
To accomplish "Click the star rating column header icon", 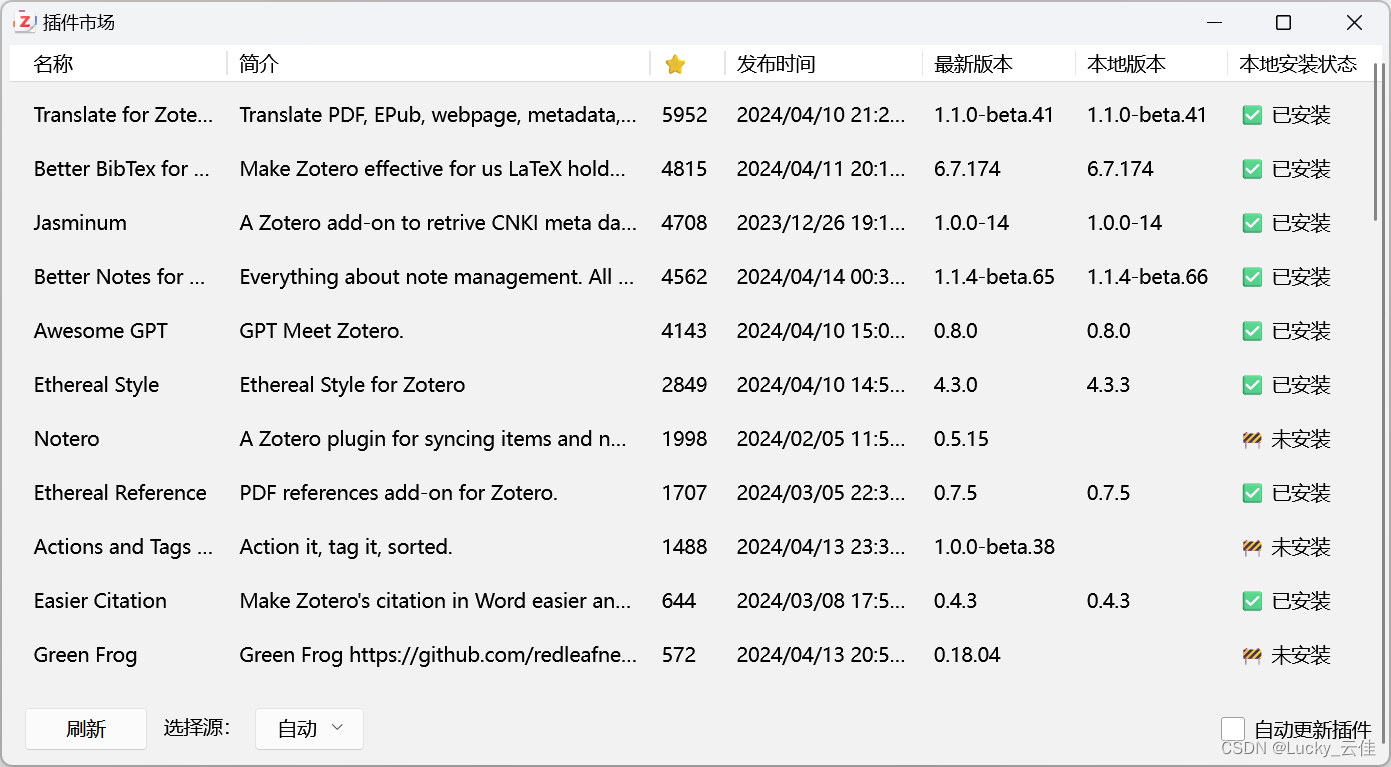I will pyautogui.click(x=675, y=65).
